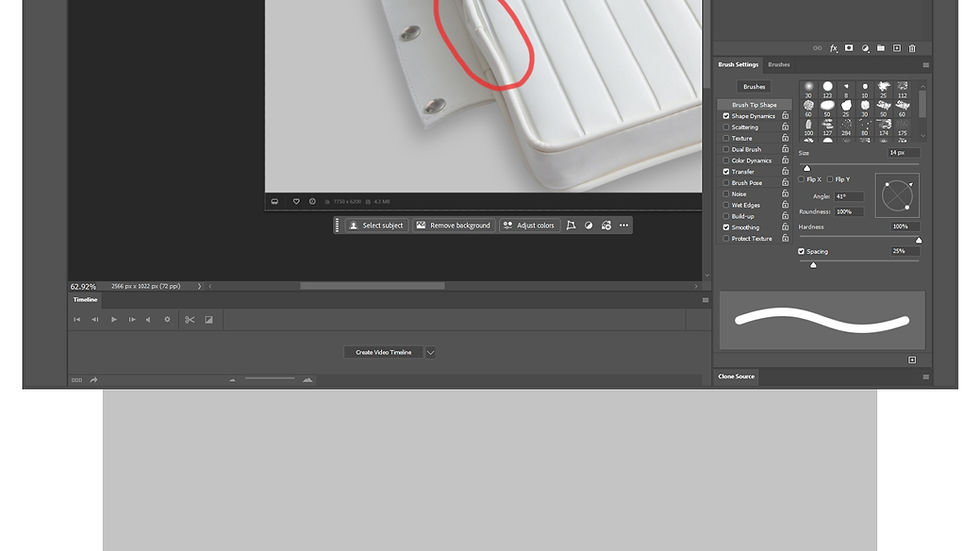Add a layer mask via the mask icon
The image size is (980, 551).
(849, 48)
